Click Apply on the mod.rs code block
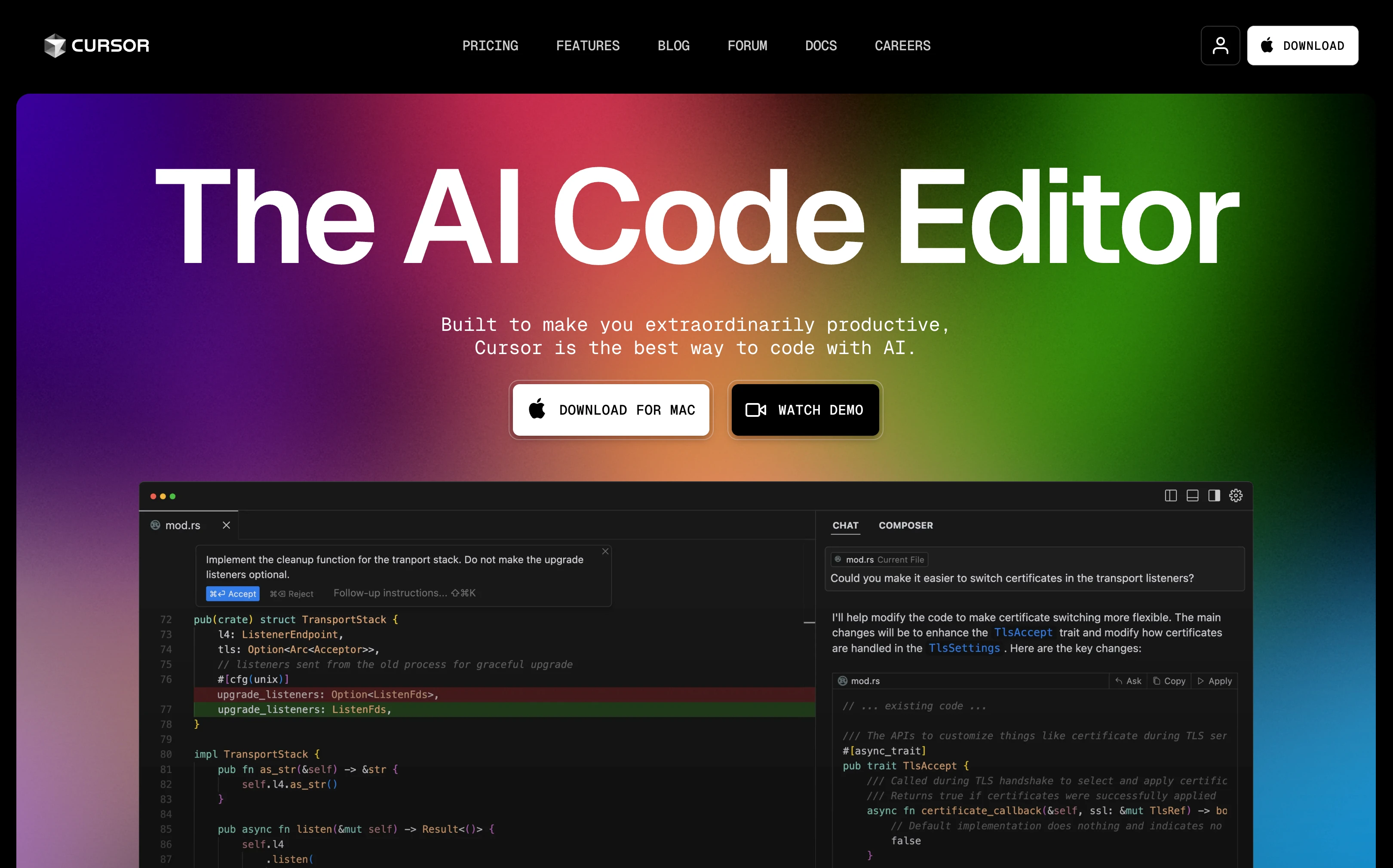This screenshot has width=1393, height=868. tap(1214, 681)
